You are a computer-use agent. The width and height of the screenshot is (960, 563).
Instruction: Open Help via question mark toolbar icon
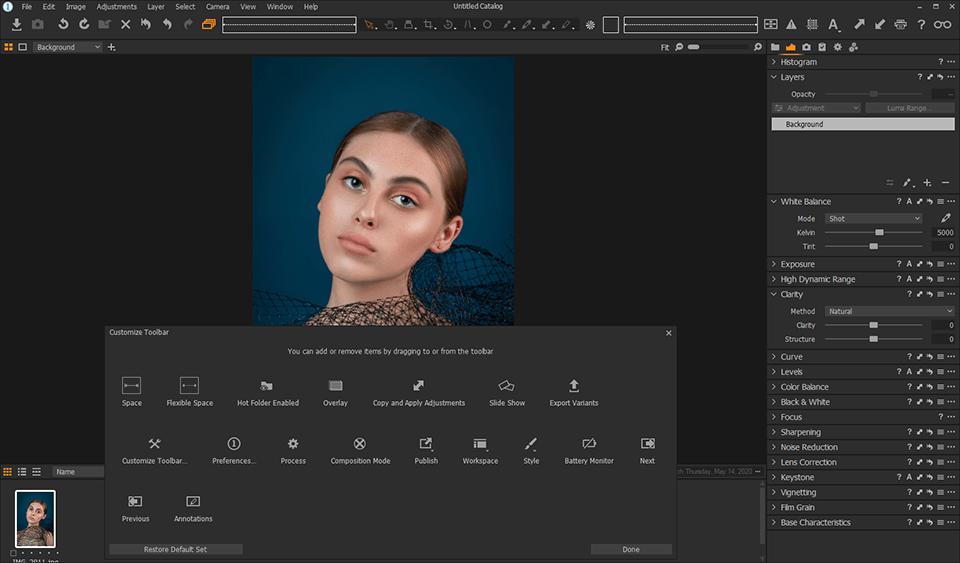coord(921,24)
